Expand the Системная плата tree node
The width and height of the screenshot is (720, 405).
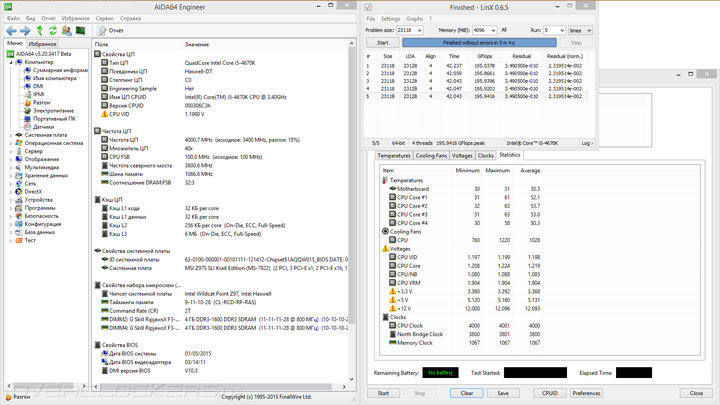pyautogui.click(x=11, y=135)
